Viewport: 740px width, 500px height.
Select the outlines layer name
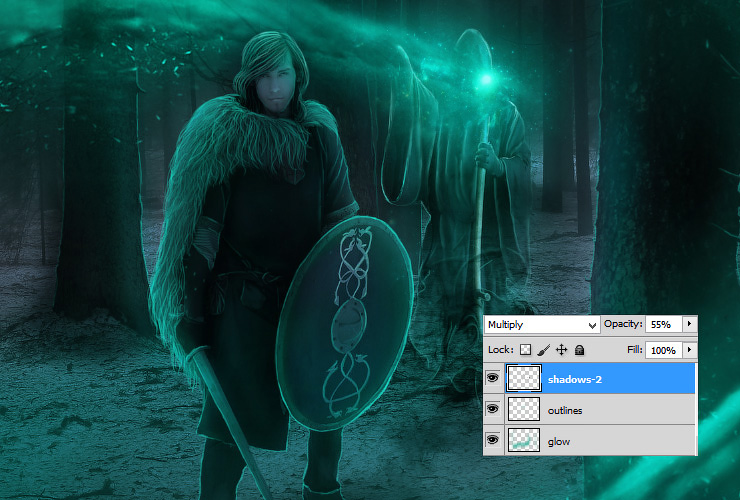click(565, 410)
